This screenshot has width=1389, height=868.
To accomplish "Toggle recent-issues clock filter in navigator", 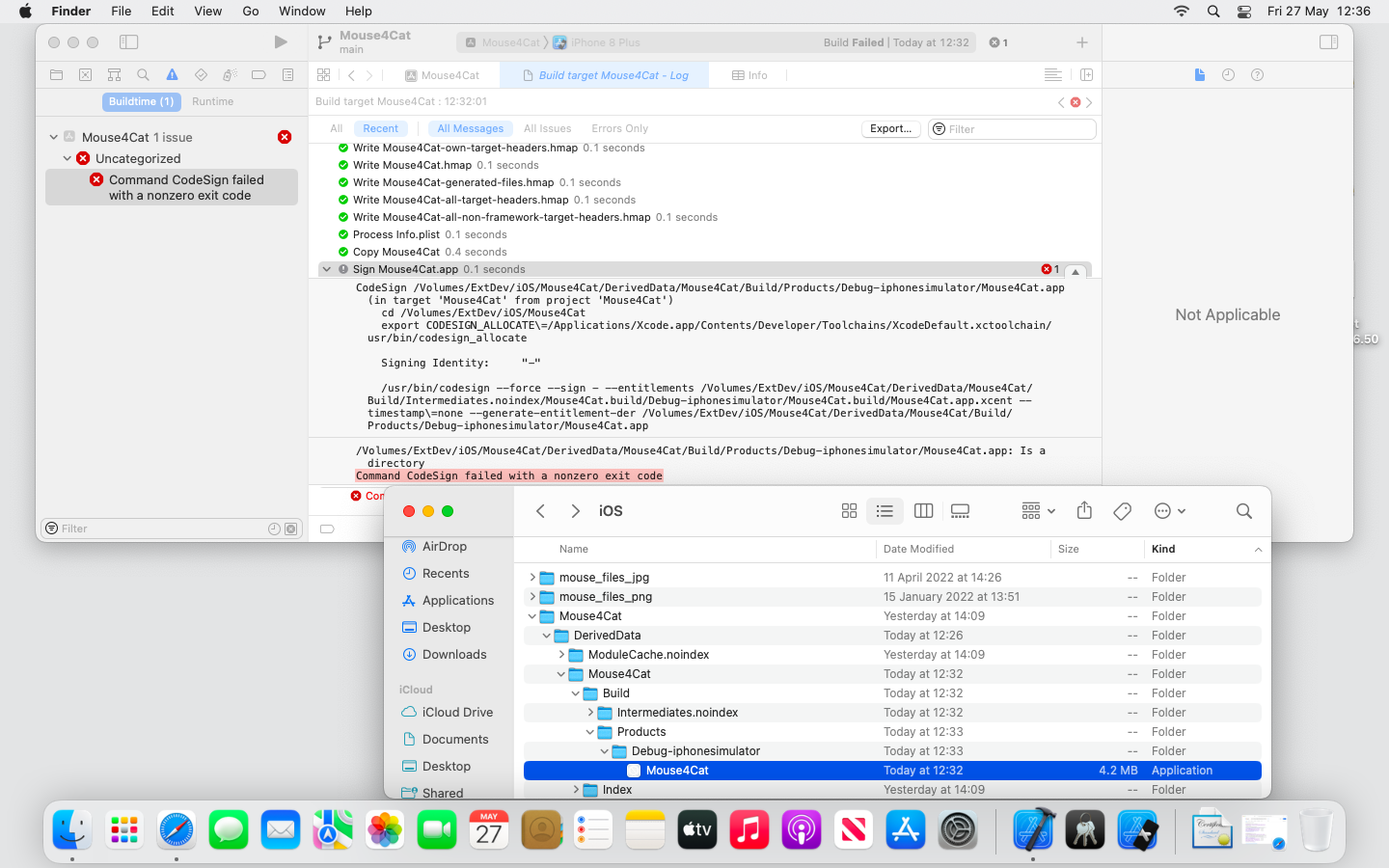I will coord(274,529).
